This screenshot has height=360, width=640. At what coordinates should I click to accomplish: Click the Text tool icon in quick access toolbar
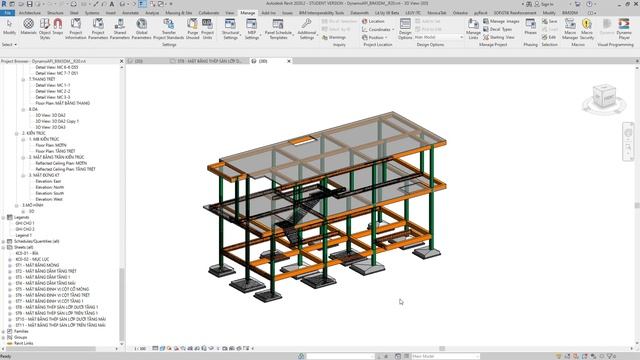tap(112, 4)
